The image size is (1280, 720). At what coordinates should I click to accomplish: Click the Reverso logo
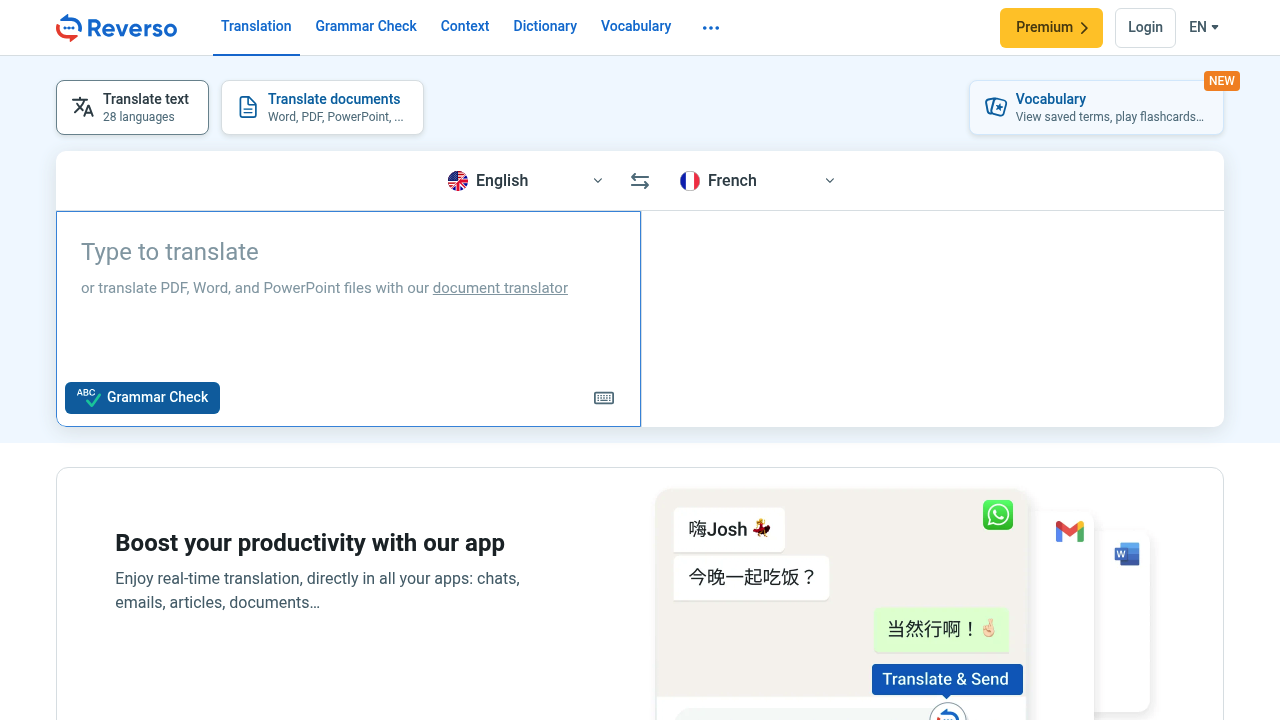pos(116,28)
